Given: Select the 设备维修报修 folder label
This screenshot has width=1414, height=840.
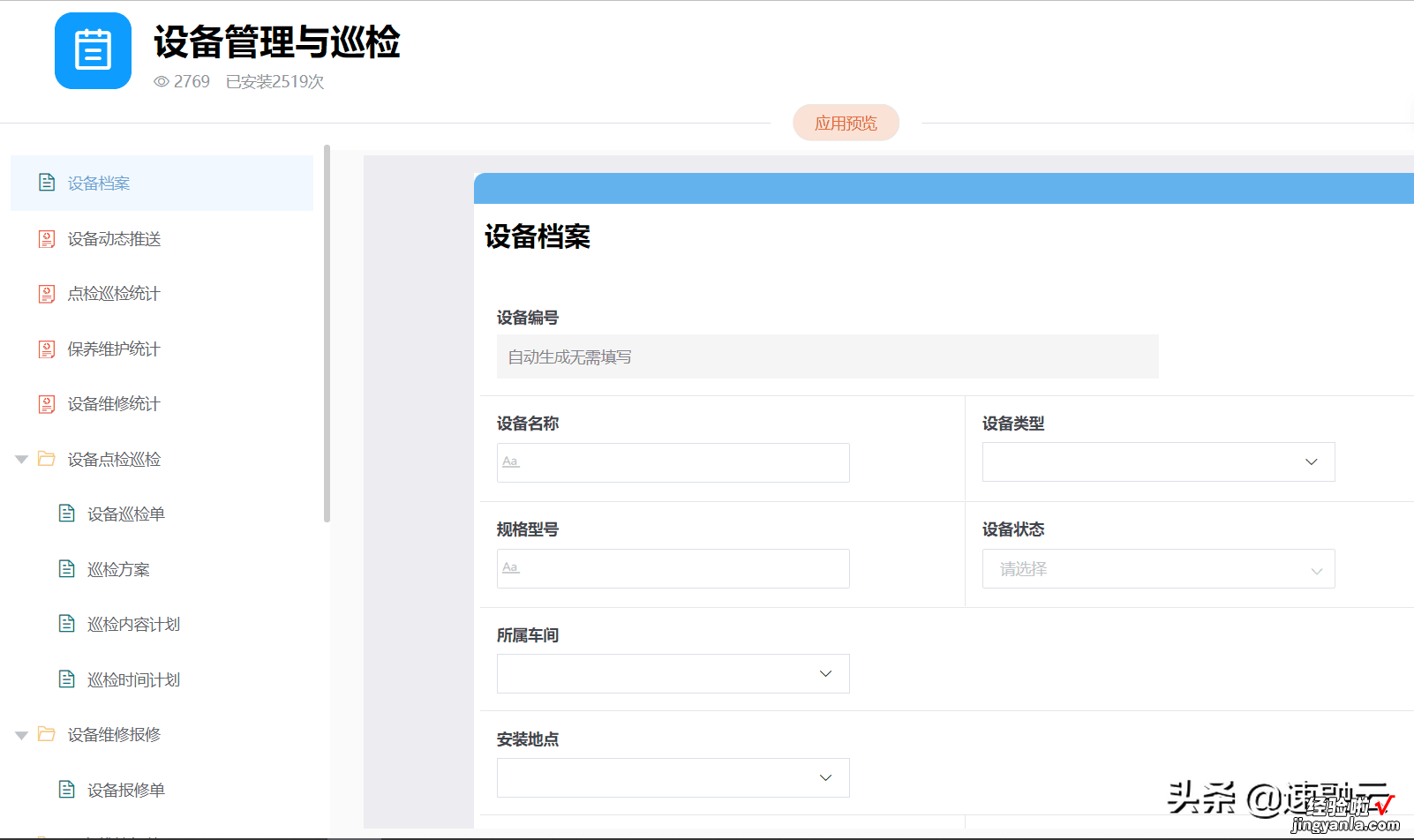Looking at the screenshot, I should tap(114, 735).
